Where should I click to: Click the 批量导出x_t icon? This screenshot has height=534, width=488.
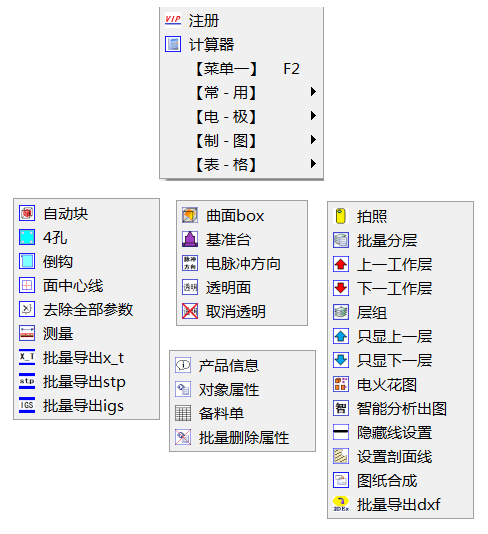[x=27, y=357]
